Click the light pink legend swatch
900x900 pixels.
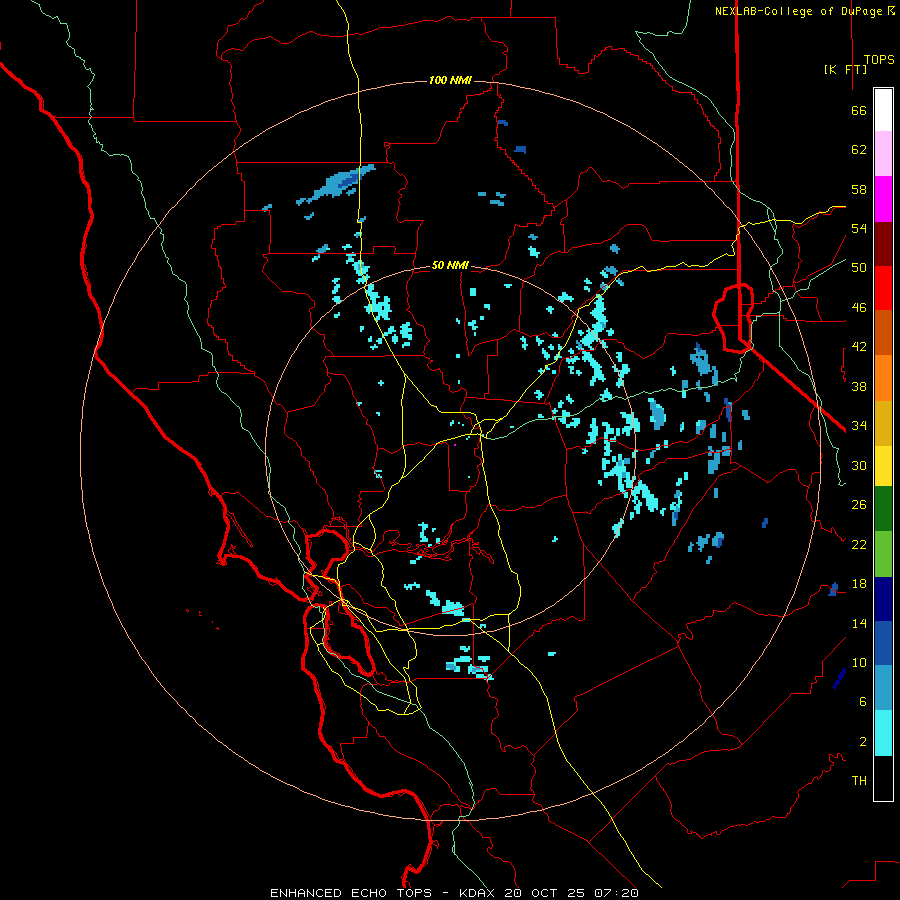[883, 153]
